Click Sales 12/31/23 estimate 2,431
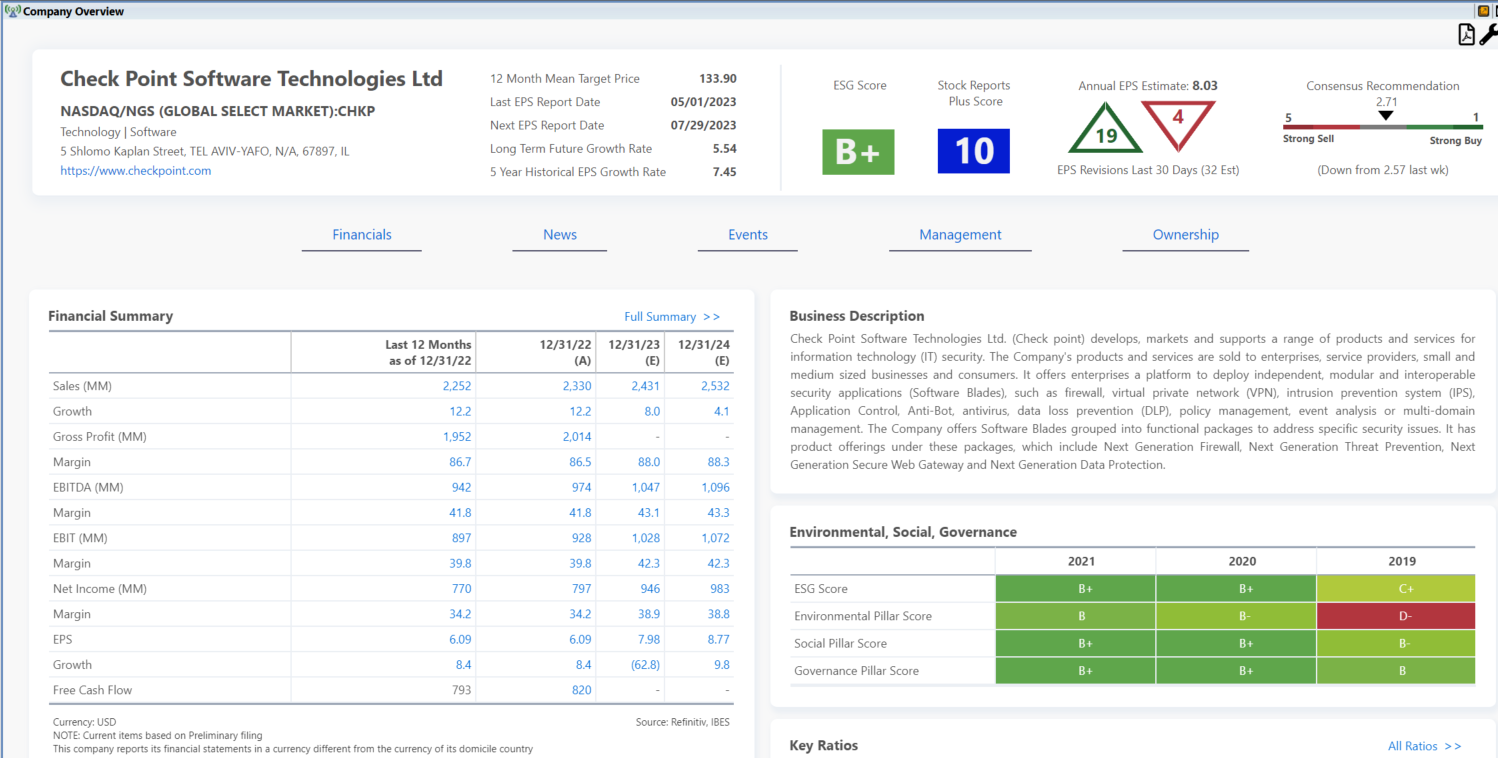Viewport: 1498px width, 758px height. pos(646,386)
